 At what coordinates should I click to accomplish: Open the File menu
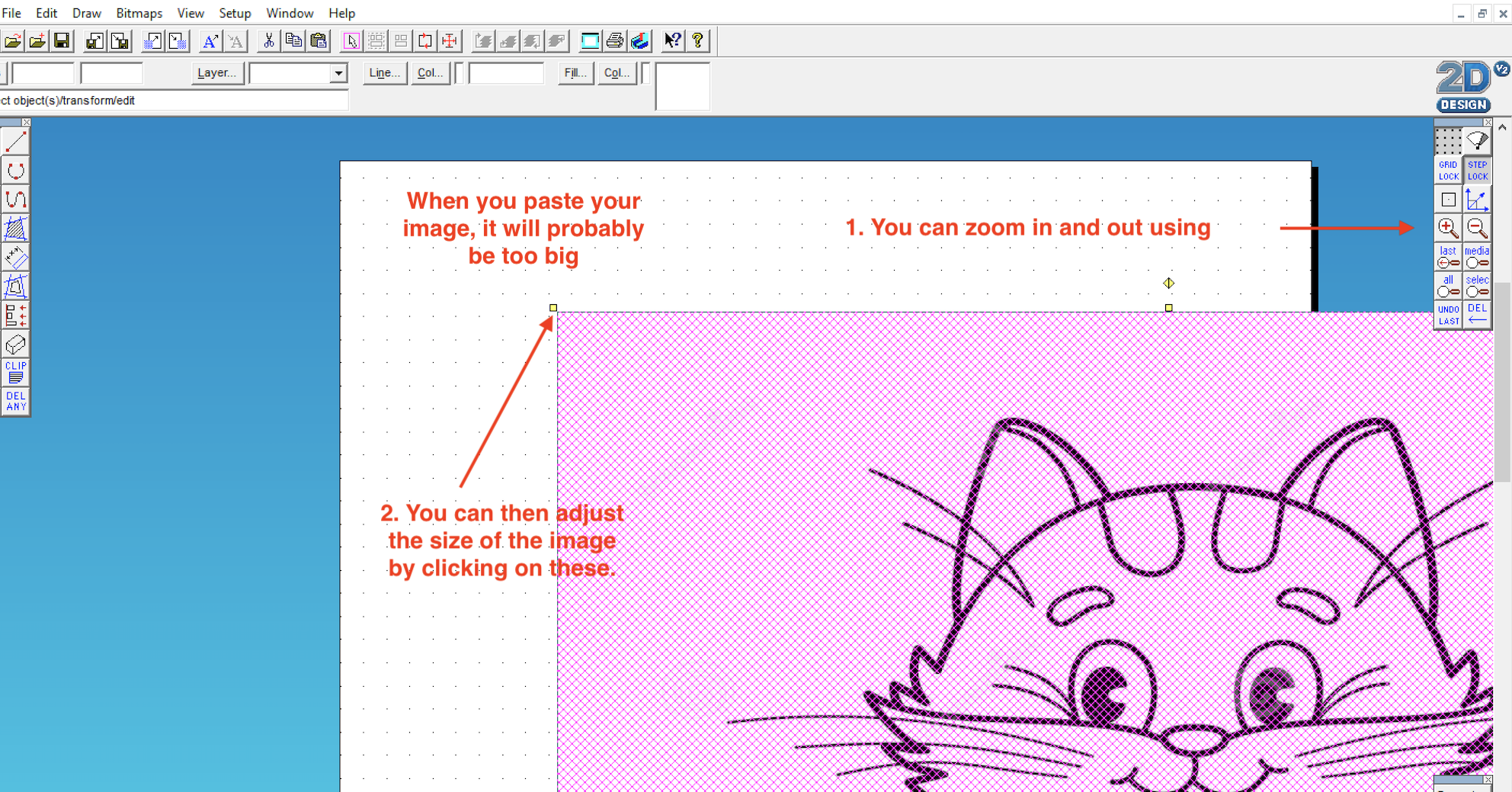[11, 13]
